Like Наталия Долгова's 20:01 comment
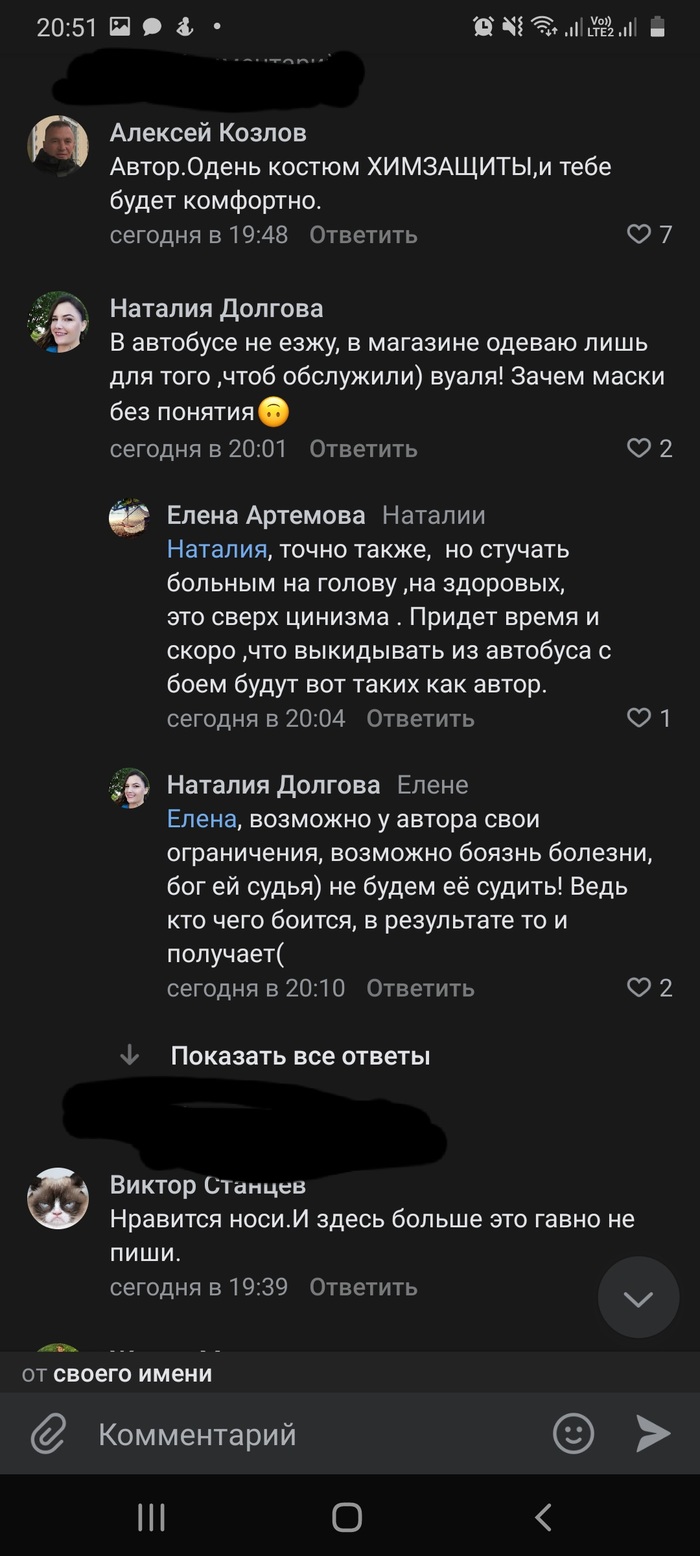 point(639,449)
